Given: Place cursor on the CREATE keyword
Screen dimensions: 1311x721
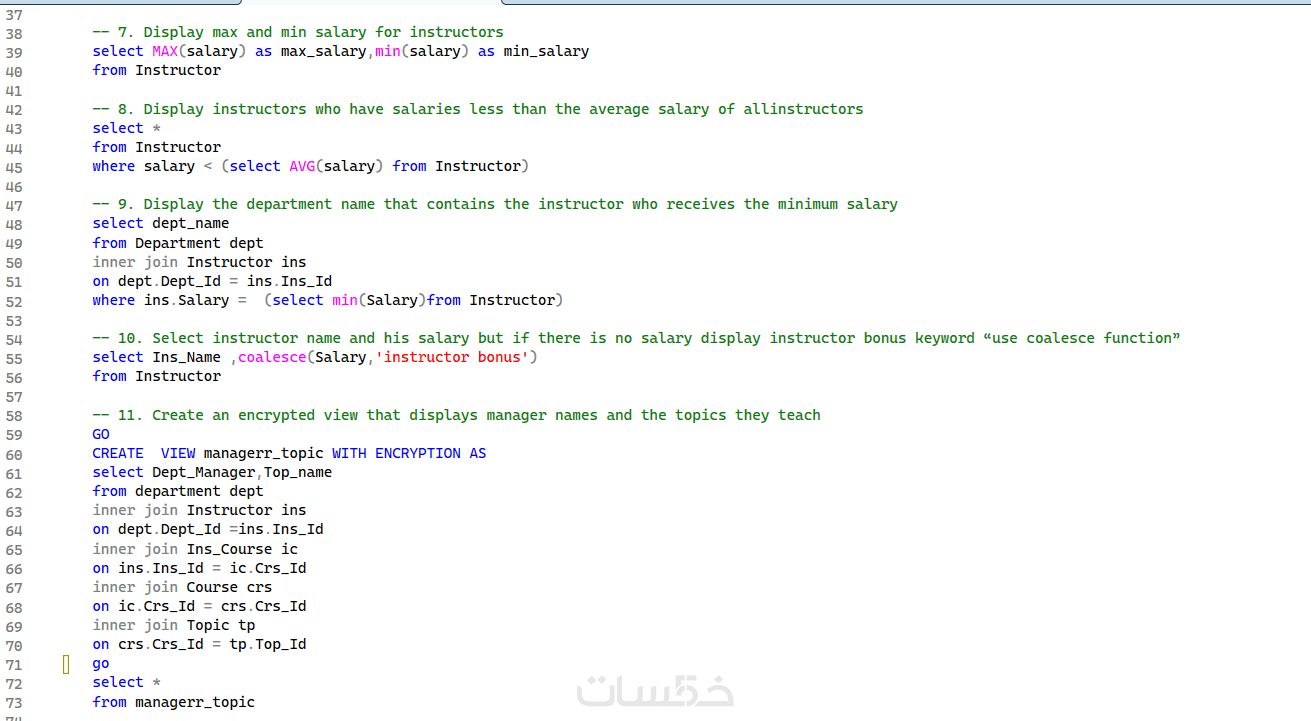Looking at the screenshot, I should 118,453.
